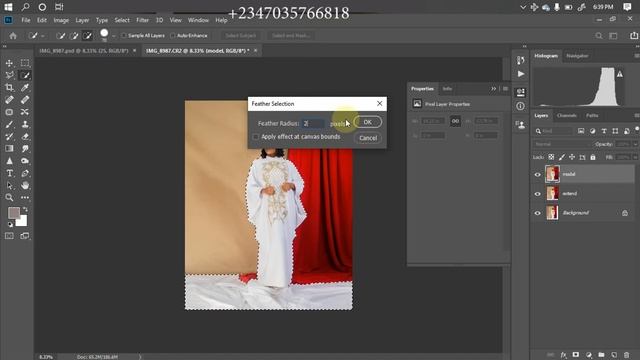Toggle the layer filtering switch

point(637,130)
